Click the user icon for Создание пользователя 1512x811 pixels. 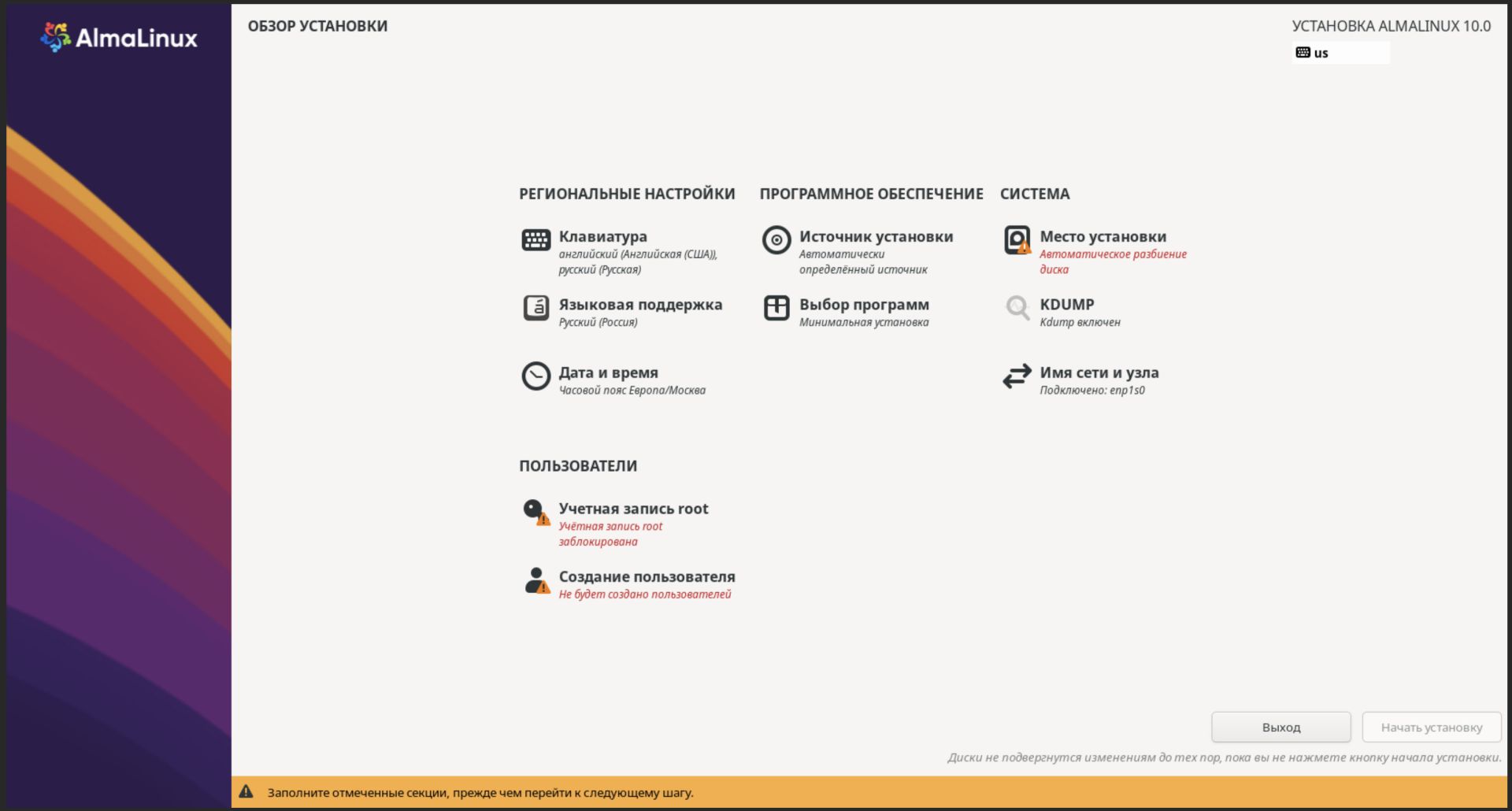coord(535,580)
